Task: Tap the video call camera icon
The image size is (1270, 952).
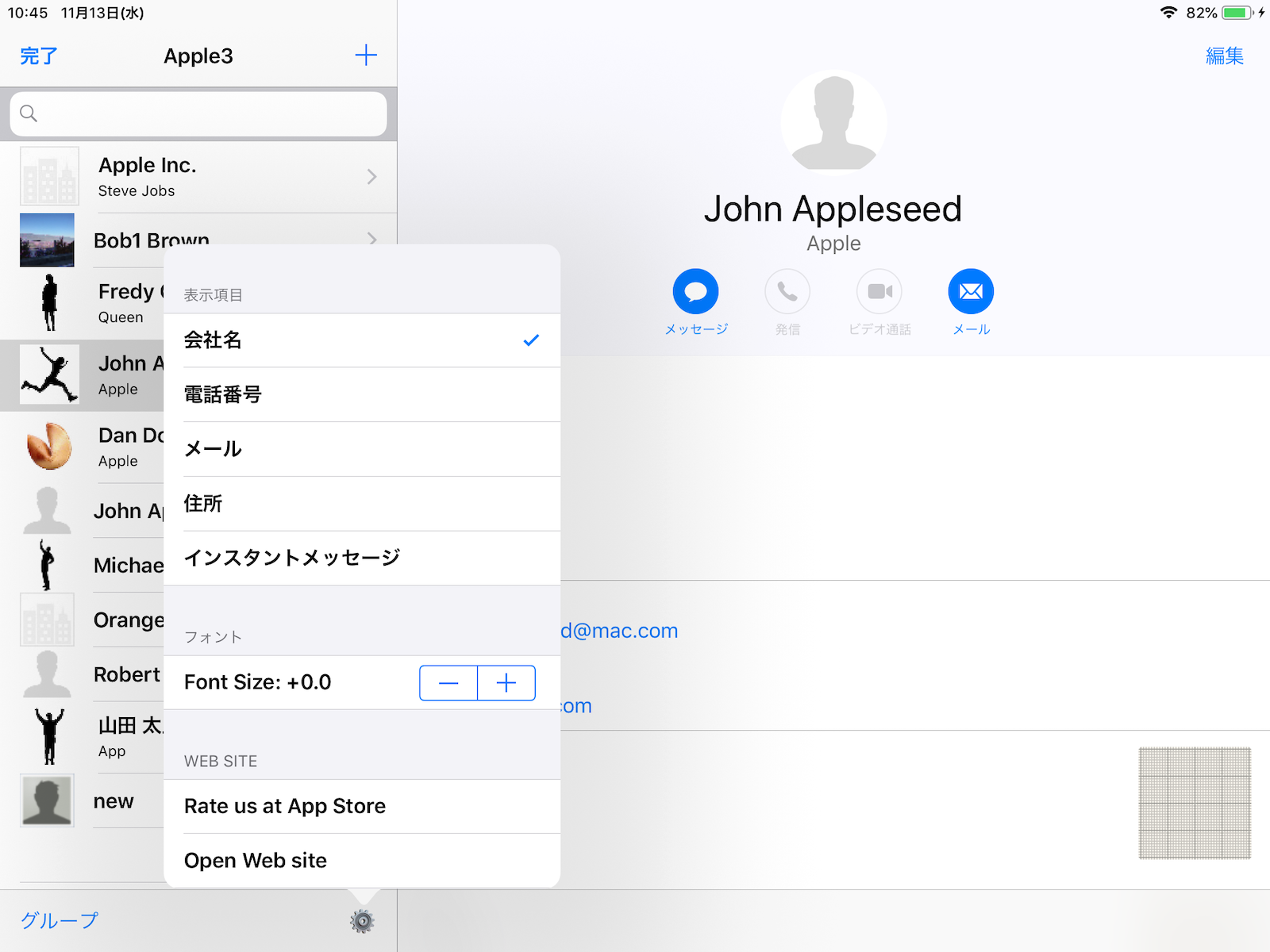Action: (879, 292)
